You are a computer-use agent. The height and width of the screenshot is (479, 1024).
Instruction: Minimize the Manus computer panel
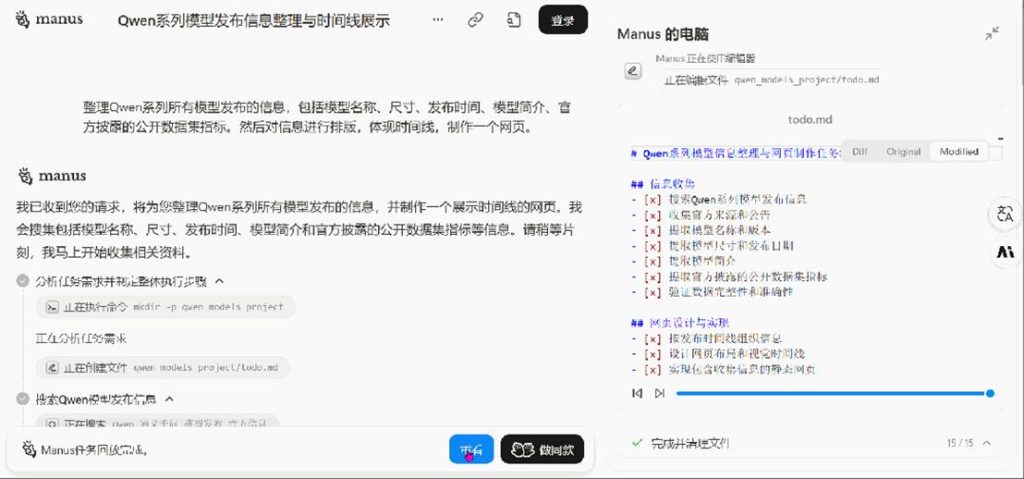pos(992,34)
